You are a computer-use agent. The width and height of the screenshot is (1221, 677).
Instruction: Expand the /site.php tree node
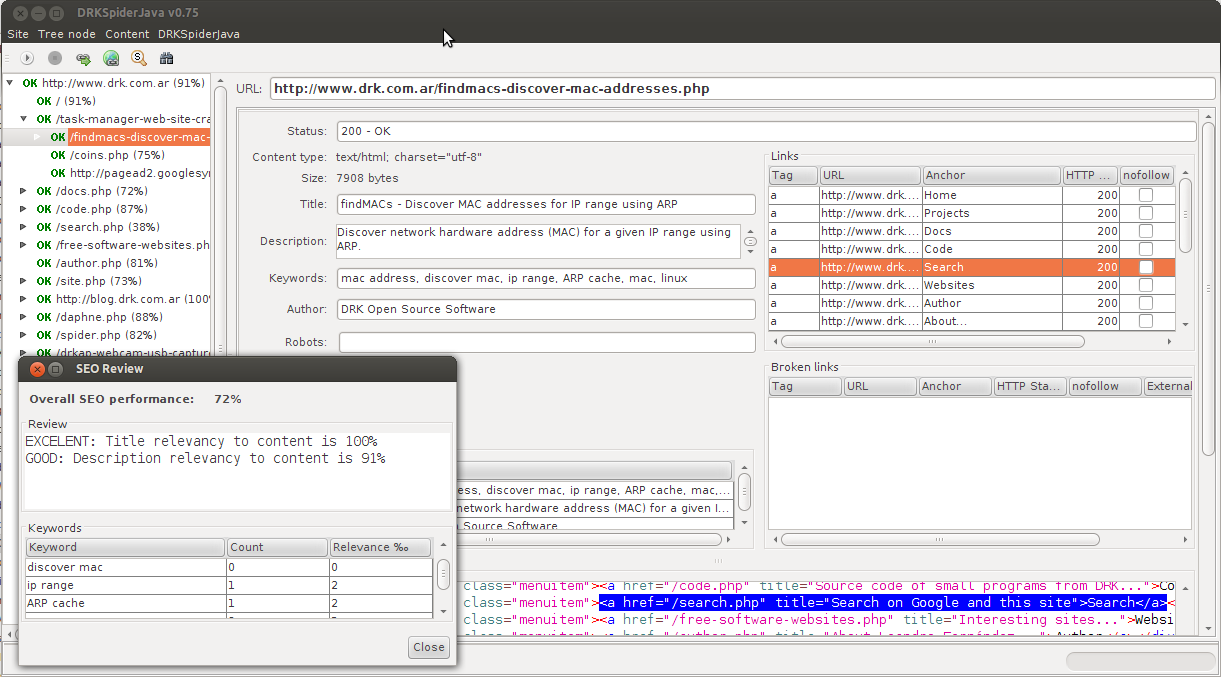pos(24,281)
